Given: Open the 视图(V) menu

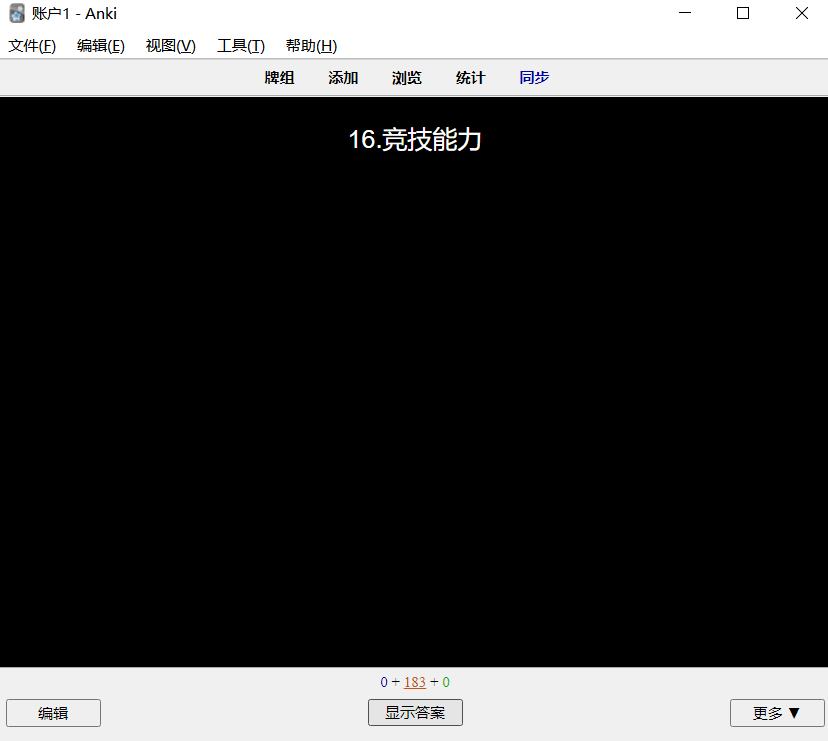Looking at the screenshot, I should click(171, 46).
